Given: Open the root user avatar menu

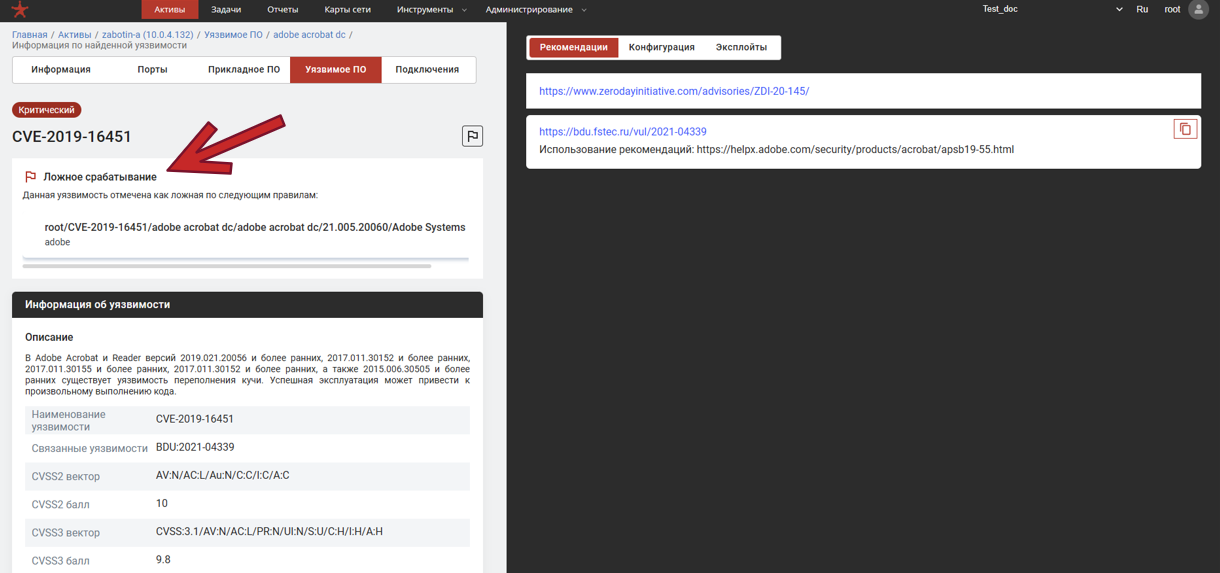Looking at the screenshot, I should (1198, 10).
